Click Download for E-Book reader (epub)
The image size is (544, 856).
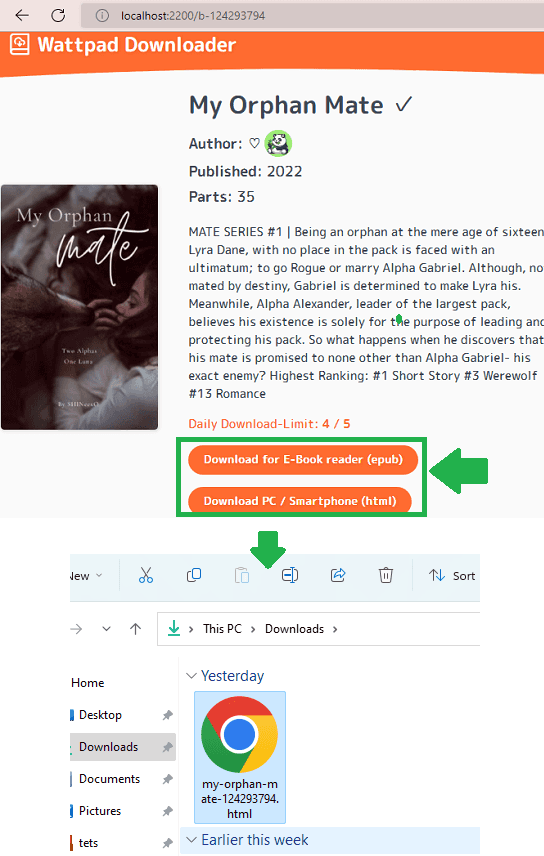(303, 460)
